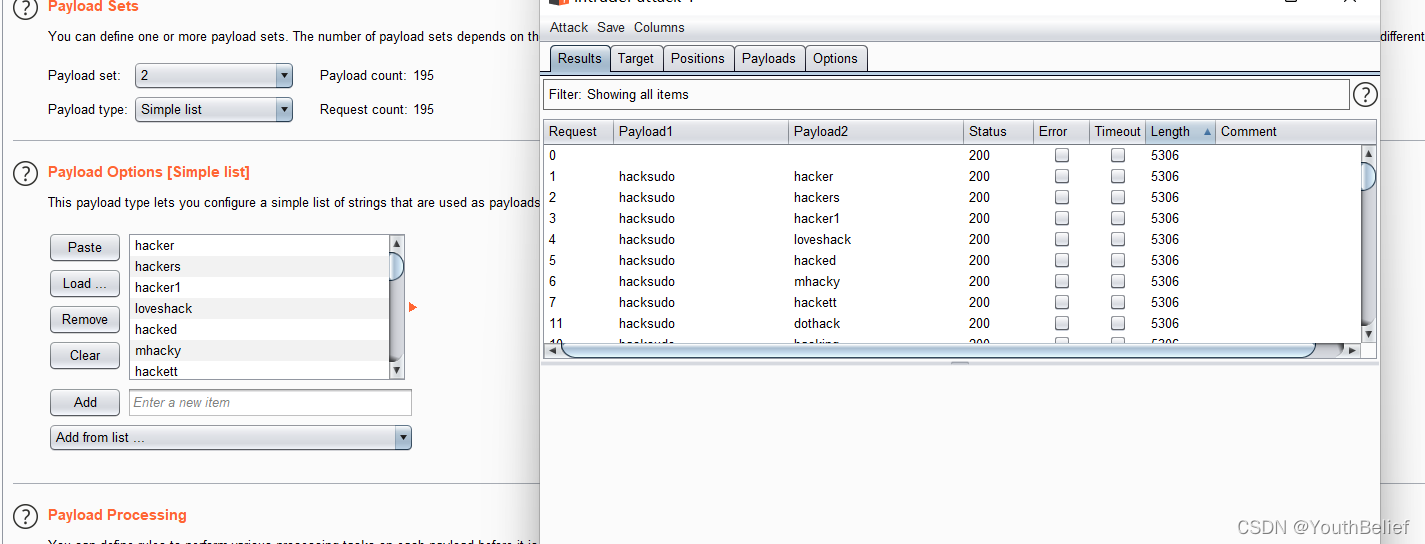Open the Payload set dropdown
This screenshot has height=544, width=1425.
click(x=214, y=76)
